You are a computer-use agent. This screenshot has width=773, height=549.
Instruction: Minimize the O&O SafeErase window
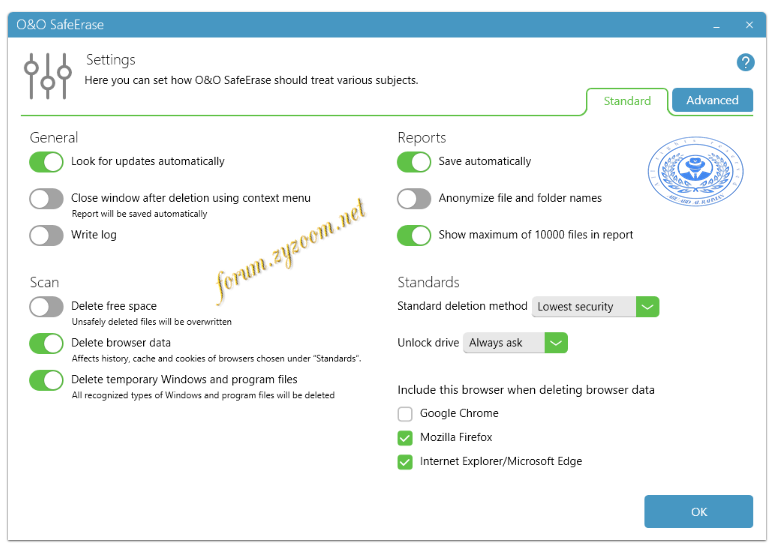point(716,25)
